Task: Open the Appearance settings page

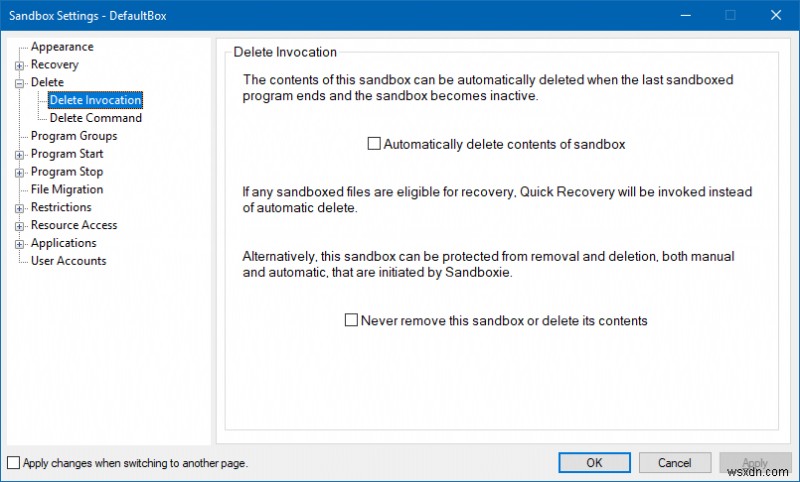Action: click(62, 47)
